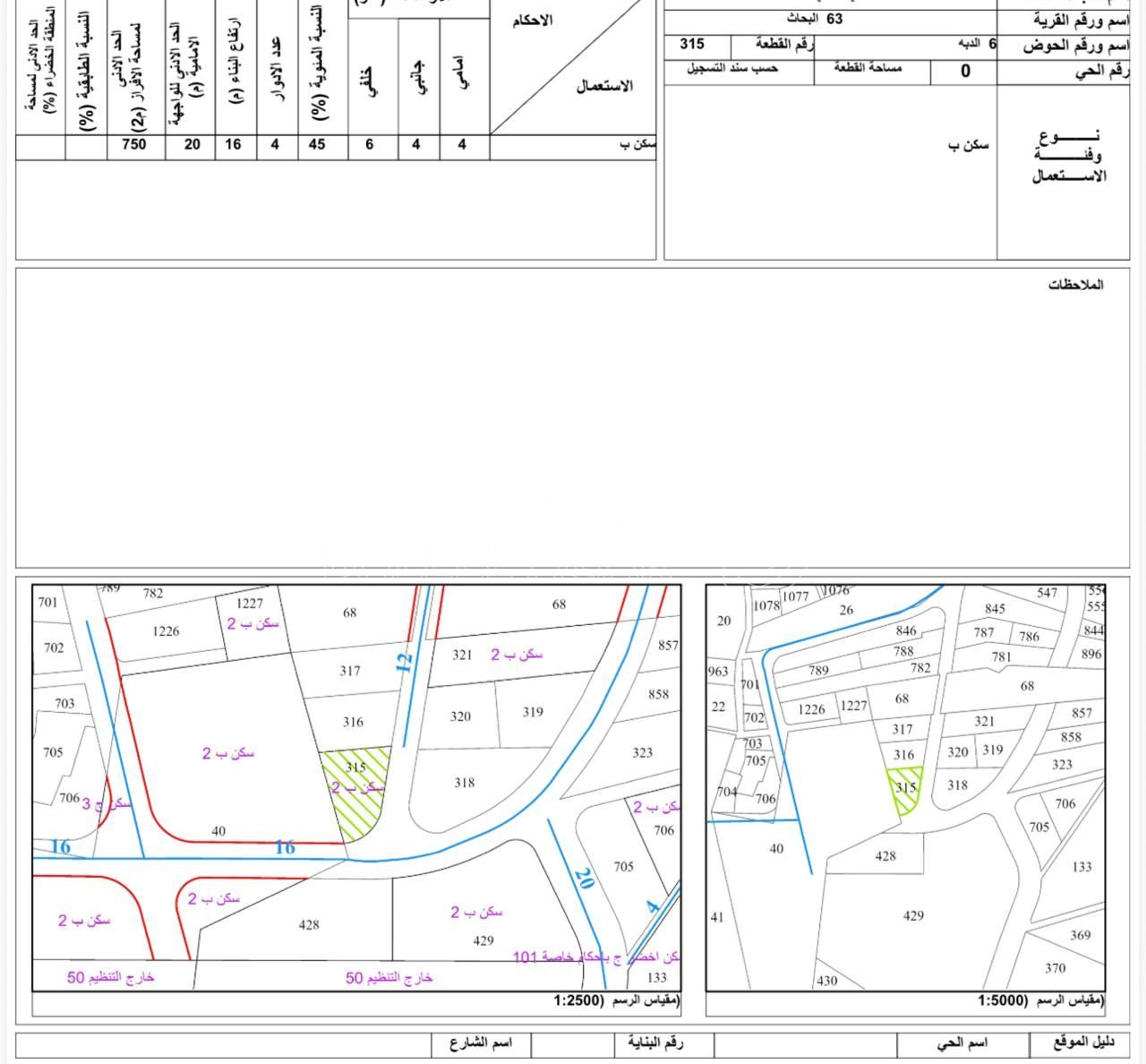Screen dimensions: 1146x1064
Task: Click the اسم ورقم الحوض label
Action: 1076,46
